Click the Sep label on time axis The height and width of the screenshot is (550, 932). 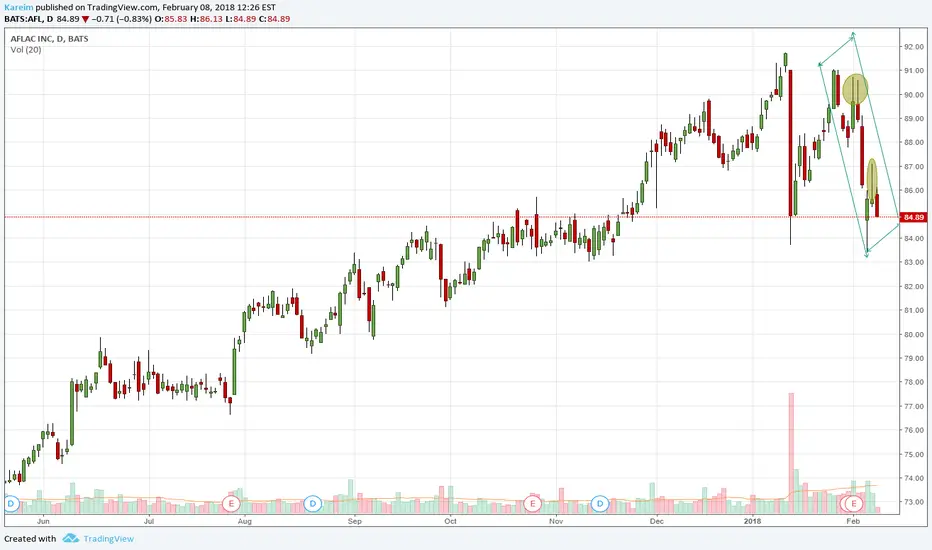click(354, 521)
